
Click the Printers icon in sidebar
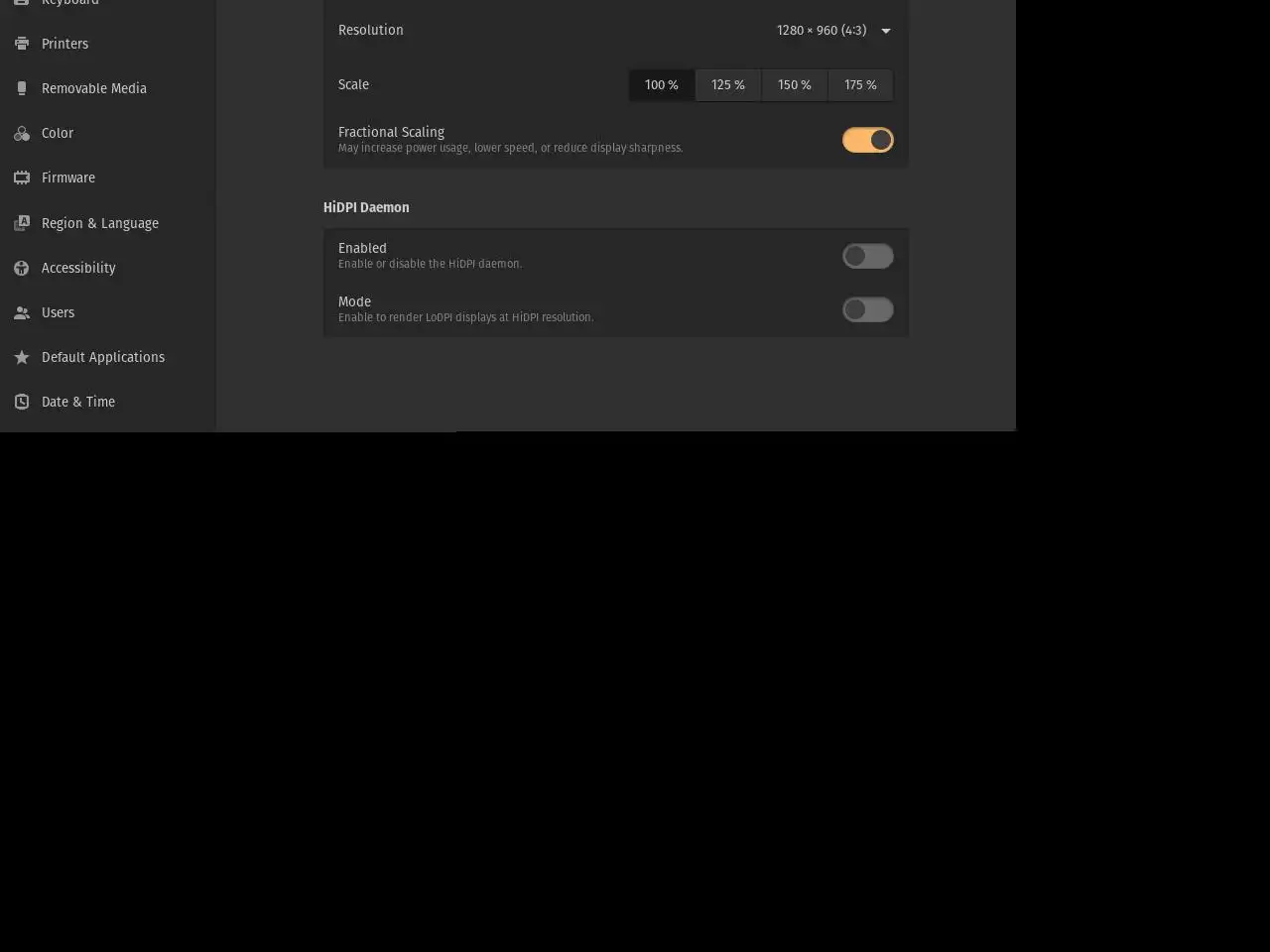22,44
